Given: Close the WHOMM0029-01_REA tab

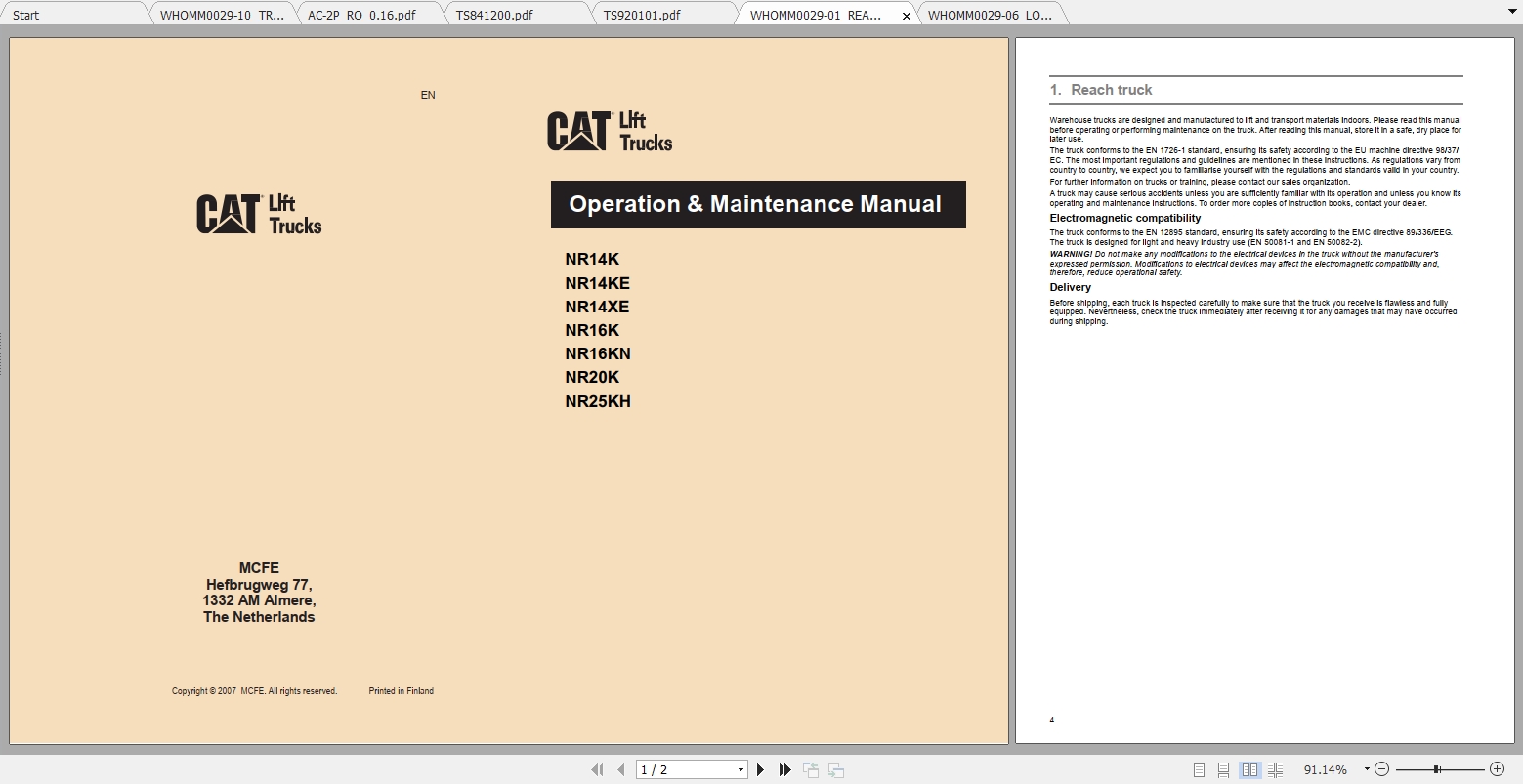Looking at the screenshot, I should [x=906, y=16].
